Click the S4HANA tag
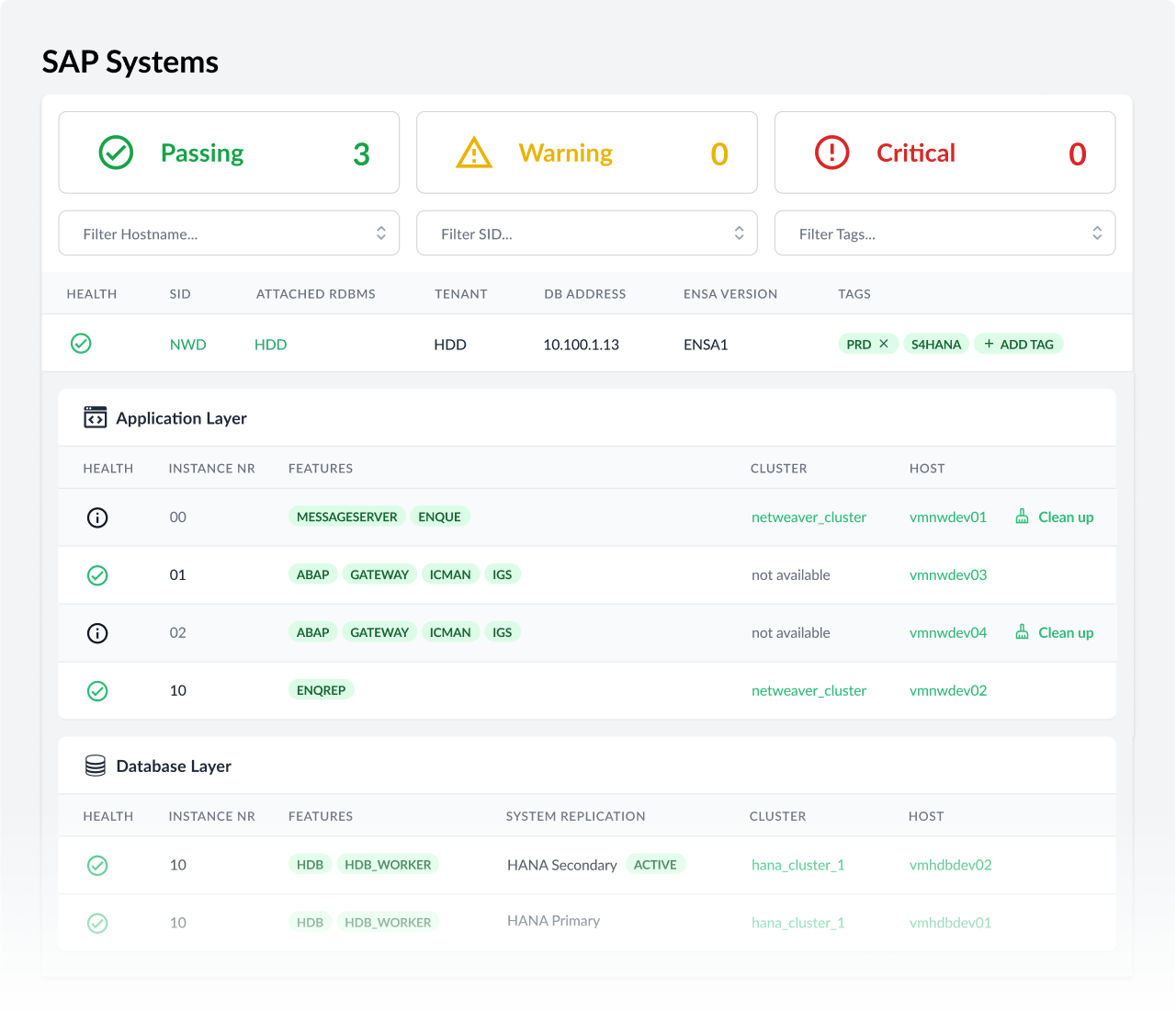 coord(936,344)
